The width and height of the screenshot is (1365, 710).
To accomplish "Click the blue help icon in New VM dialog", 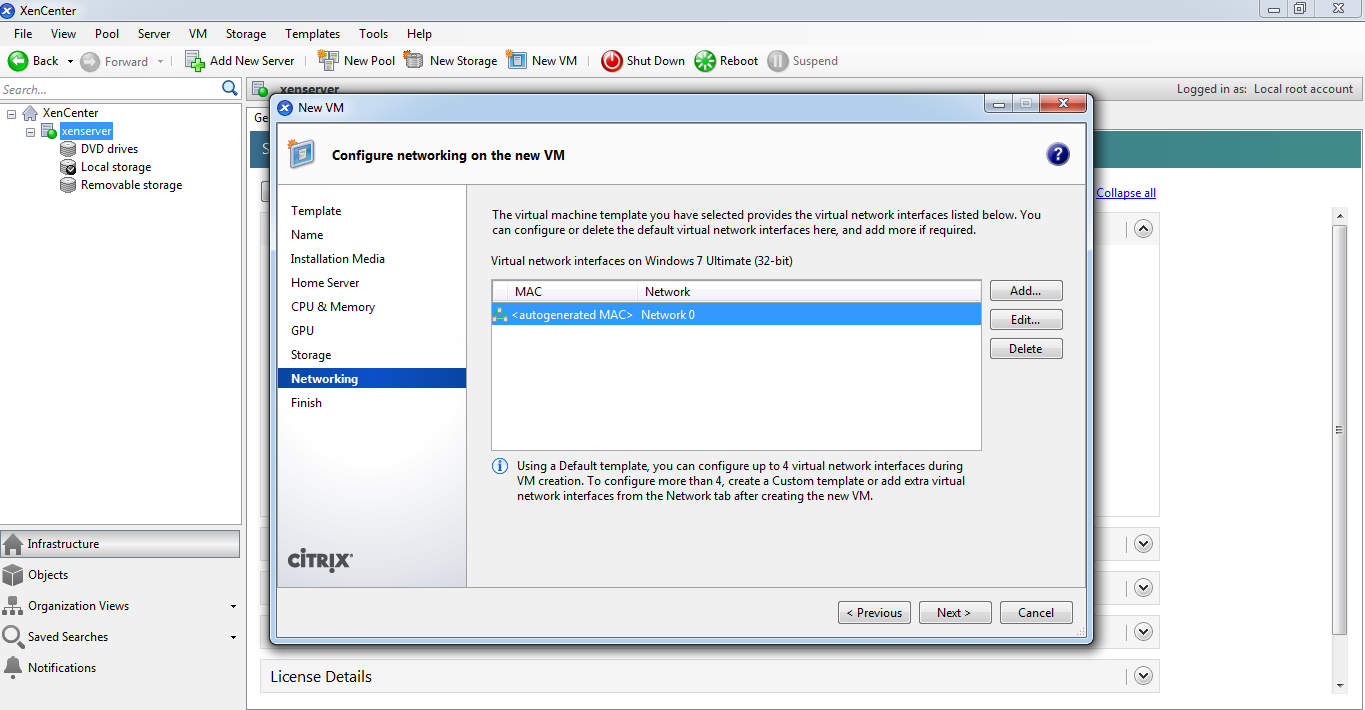I will pos(1058,154).
